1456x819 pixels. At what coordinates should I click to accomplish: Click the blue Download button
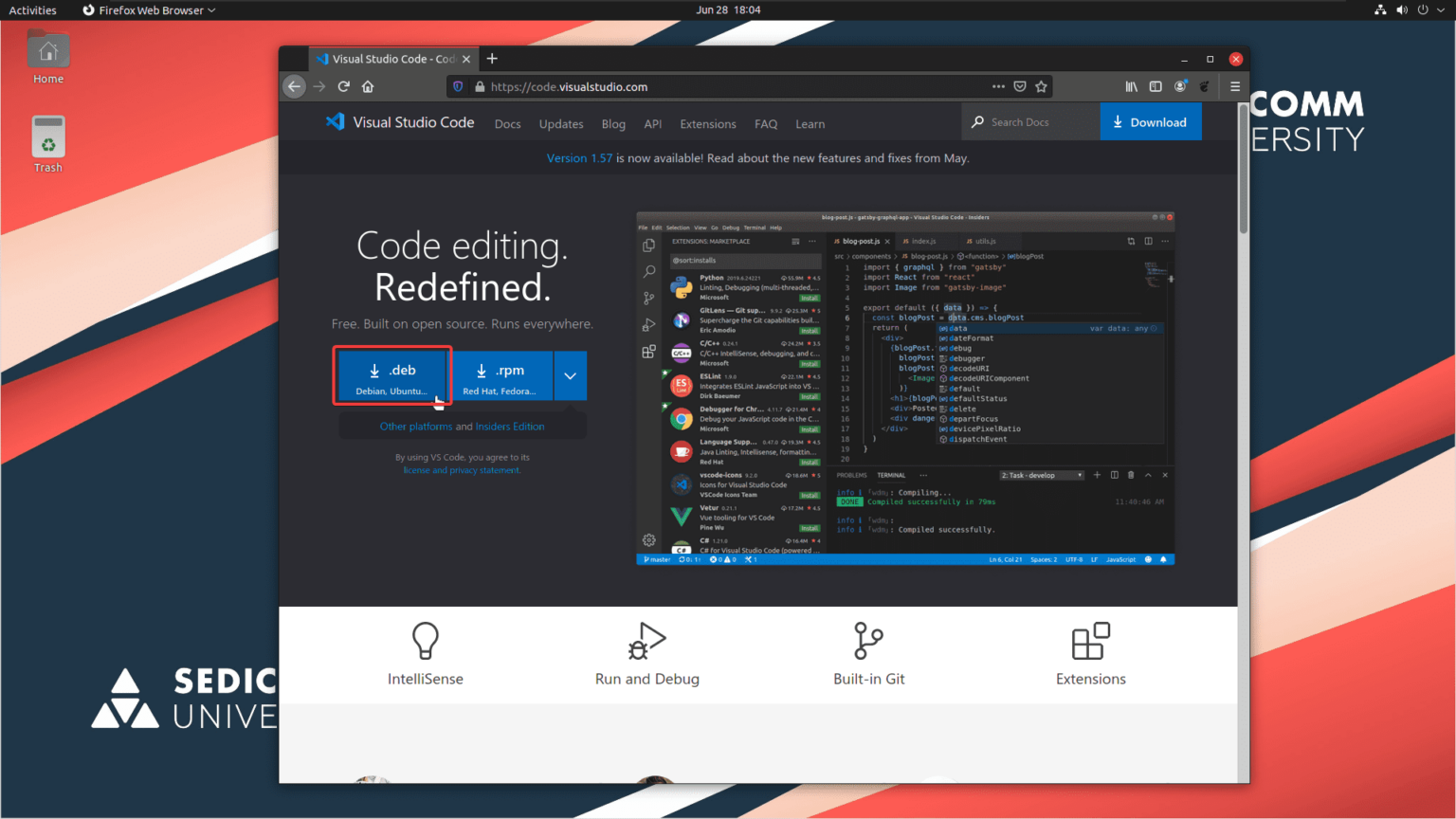click(1151, 122)
